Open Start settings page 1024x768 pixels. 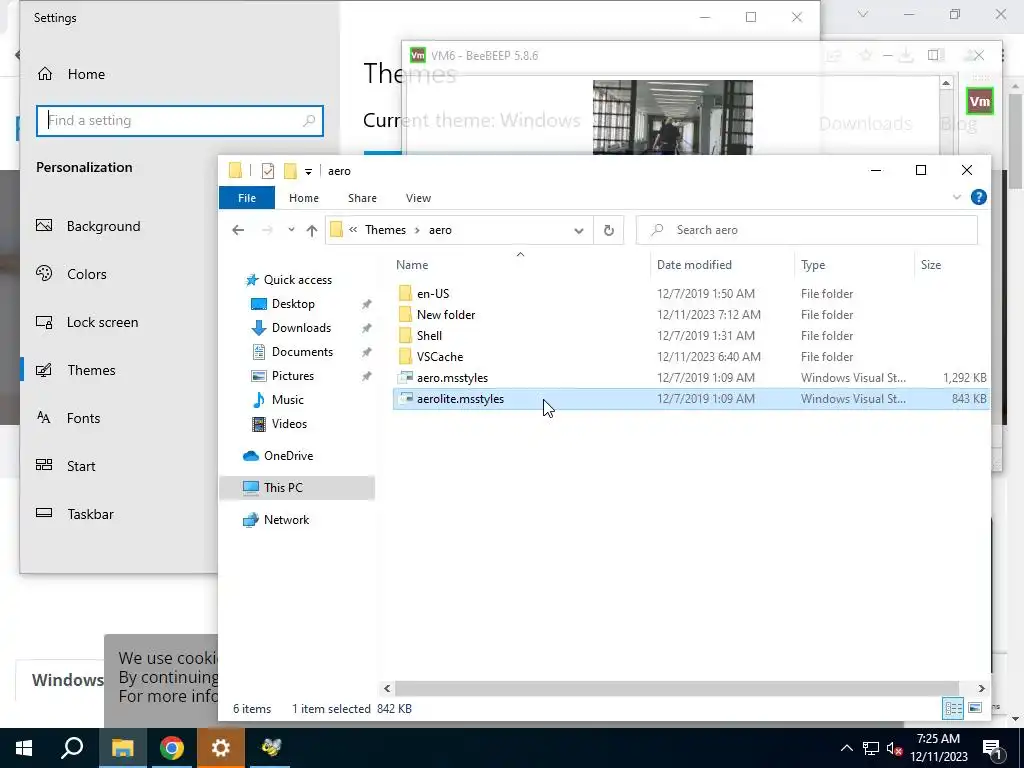pyautogui.click(x=81, y=466)
